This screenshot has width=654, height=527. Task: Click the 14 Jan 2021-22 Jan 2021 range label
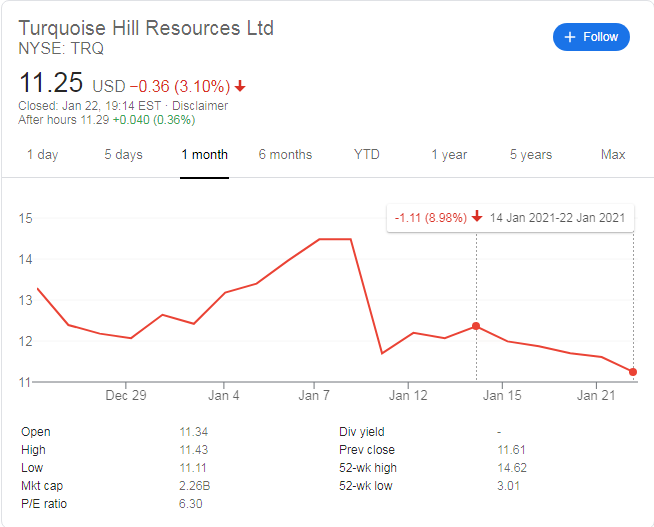(x=557, y=218)
